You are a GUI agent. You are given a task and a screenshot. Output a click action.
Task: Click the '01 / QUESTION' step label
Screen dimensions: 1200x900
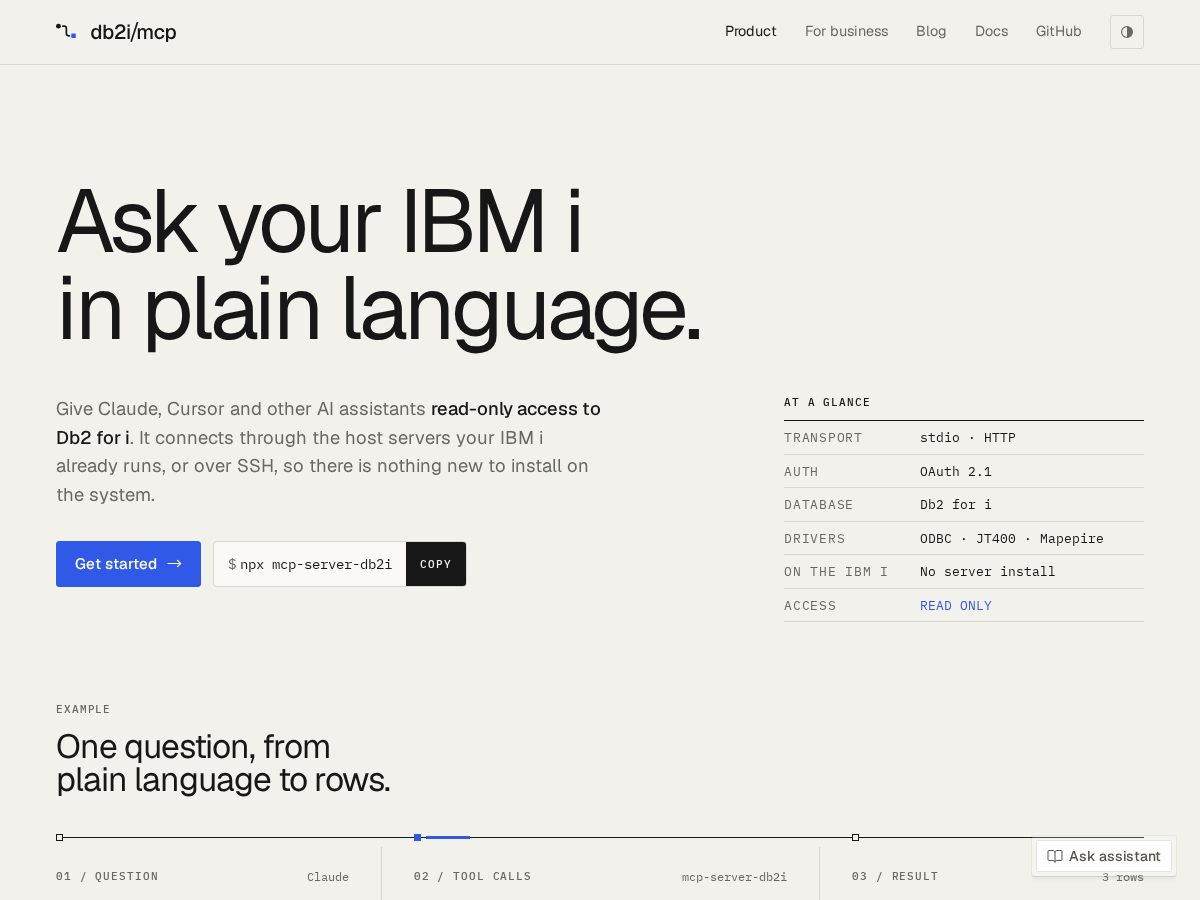click(x=107, y=876)
